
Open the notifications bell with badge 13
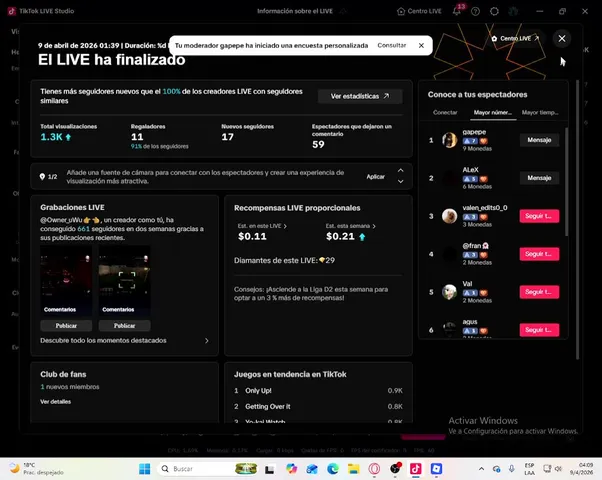pos(457,11)
